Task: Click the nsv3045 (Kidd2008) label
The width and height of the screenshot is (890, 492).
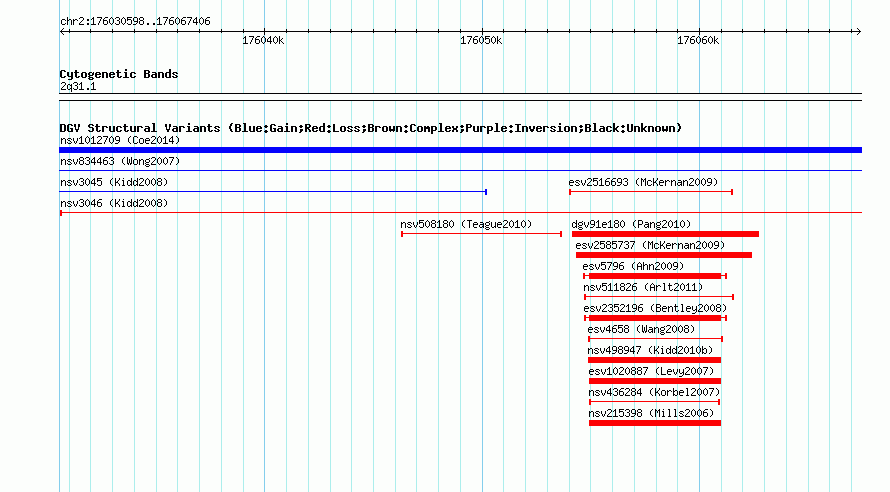Action: pos(114,182)
